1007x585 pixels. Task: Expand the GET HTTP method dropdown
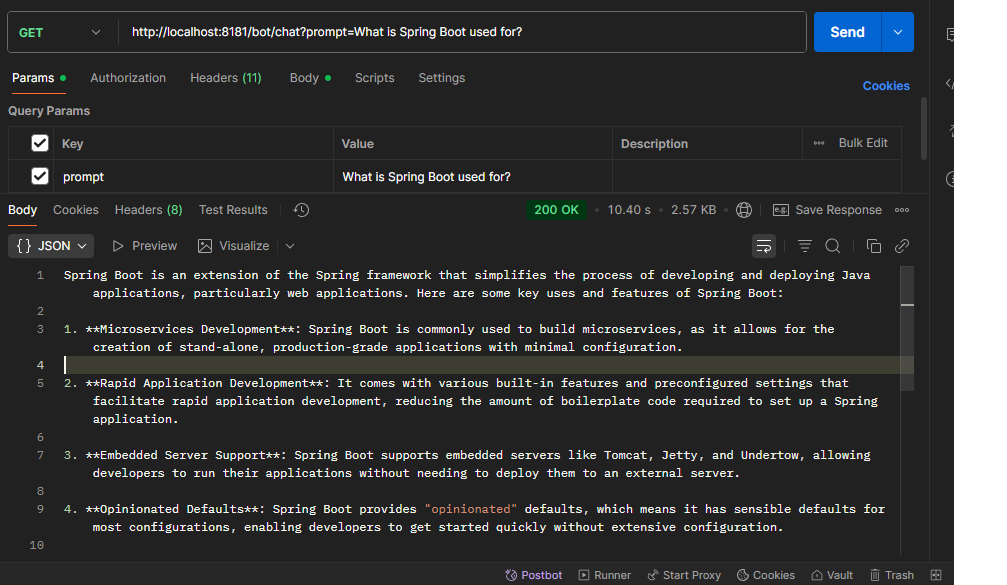click(x=60, y=32)
